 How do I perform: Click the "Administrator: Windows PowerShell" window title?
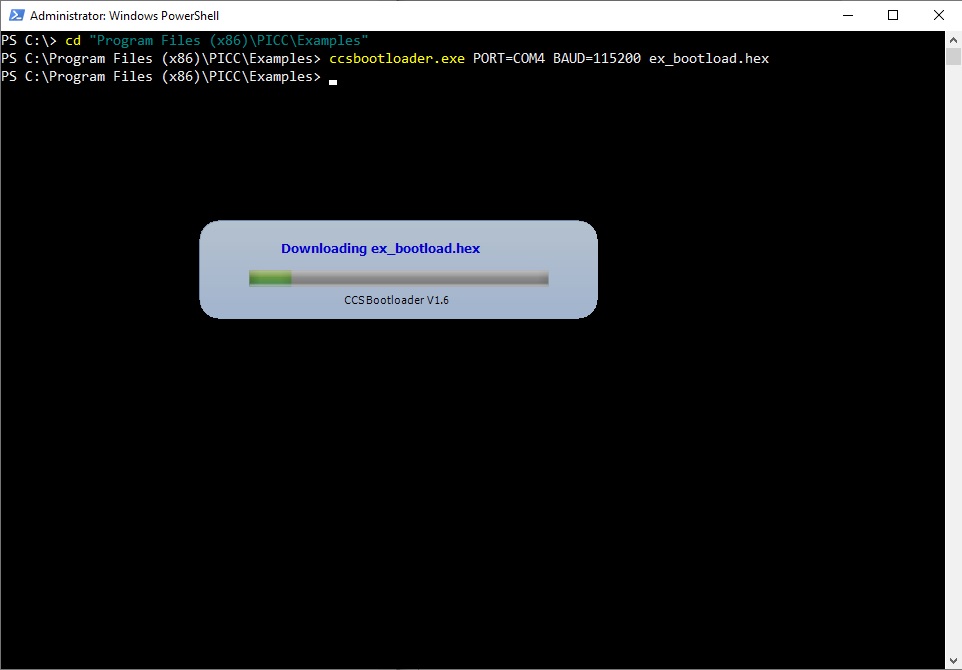125,15
